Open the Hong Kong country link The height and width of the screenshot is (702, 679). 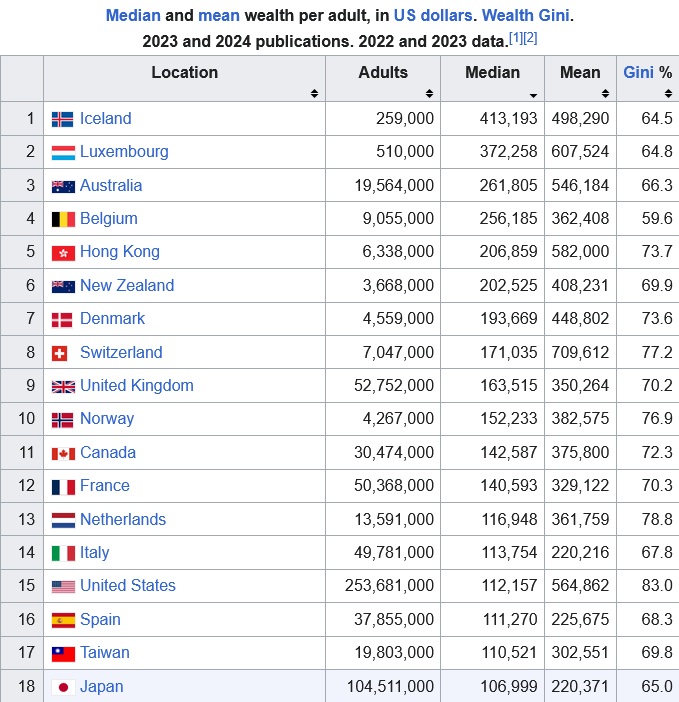coord(120,252)
